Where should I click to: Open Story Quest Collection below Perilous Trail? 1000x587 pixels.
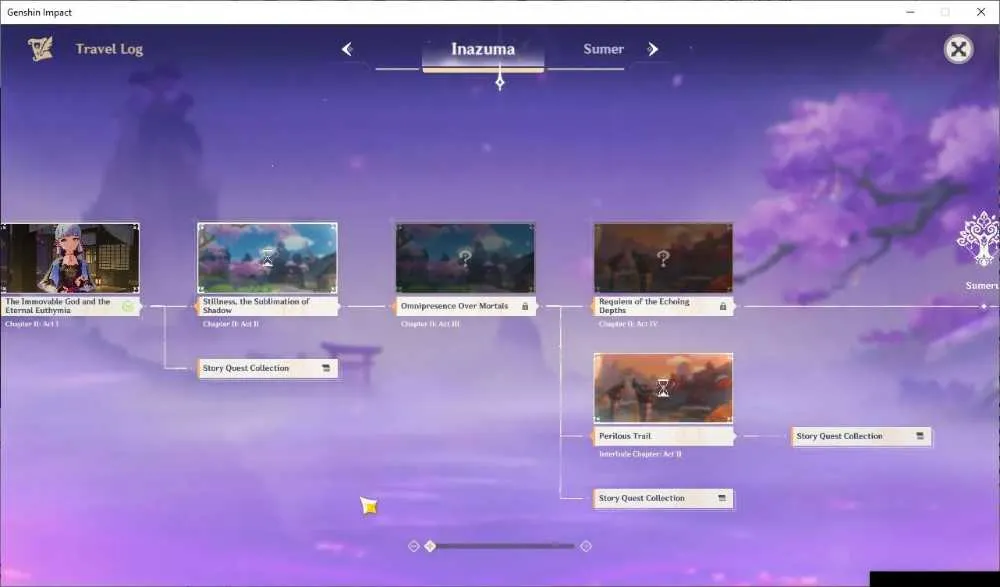pyautogui.click(x=663, y=498)
